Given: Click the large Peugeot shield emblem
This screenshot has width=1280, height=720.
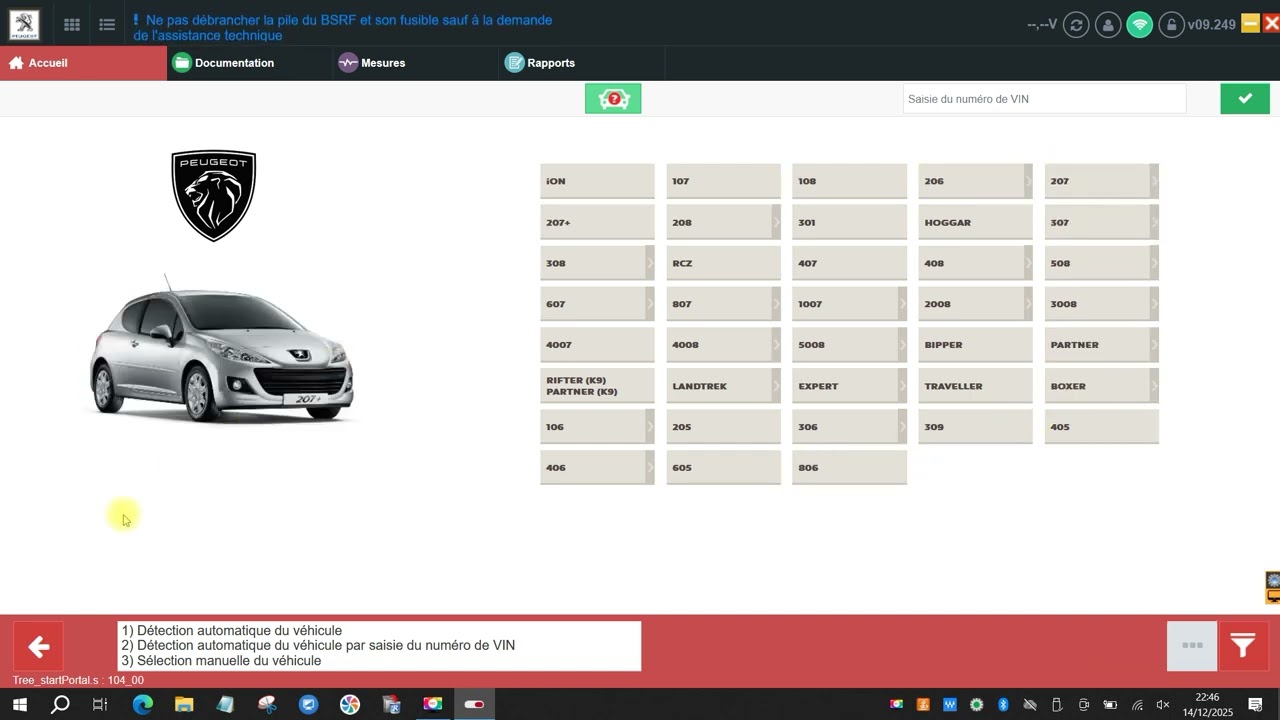Looking at the screenshot, I should click(214, 196).
